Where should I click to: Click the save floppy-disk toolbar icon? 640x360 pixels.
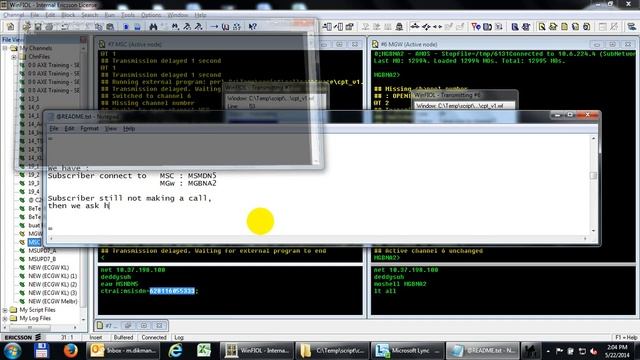pyautogui.click(x=38, y=27)
